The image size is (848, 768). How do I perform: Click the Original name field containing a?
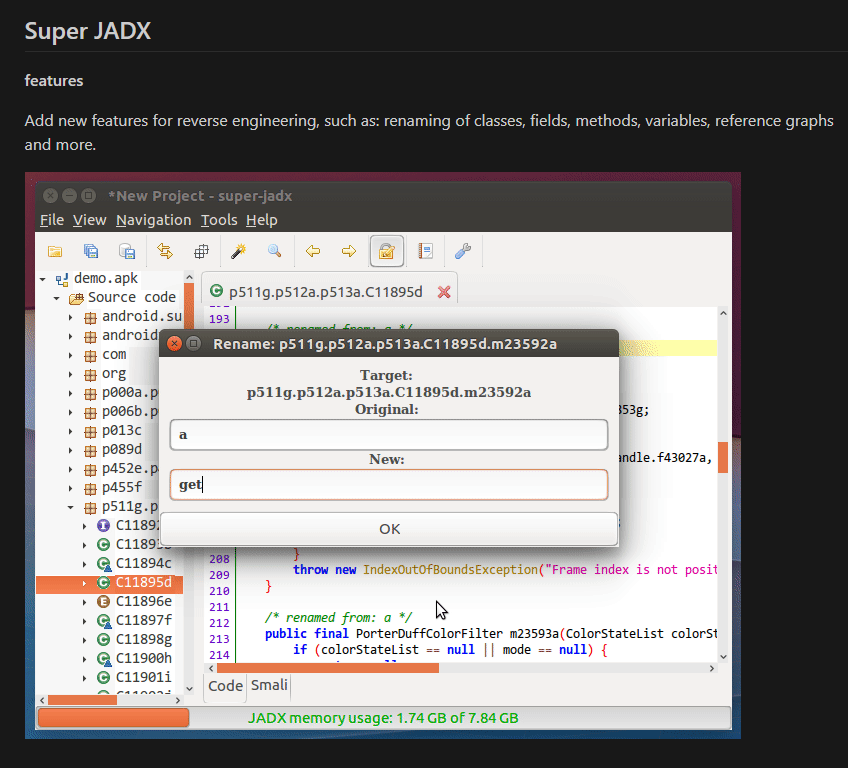click(389, 435)
